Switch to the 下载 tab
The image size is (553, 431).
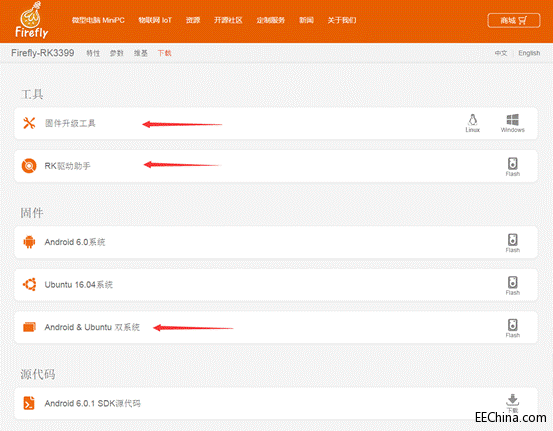pos(164,53)
